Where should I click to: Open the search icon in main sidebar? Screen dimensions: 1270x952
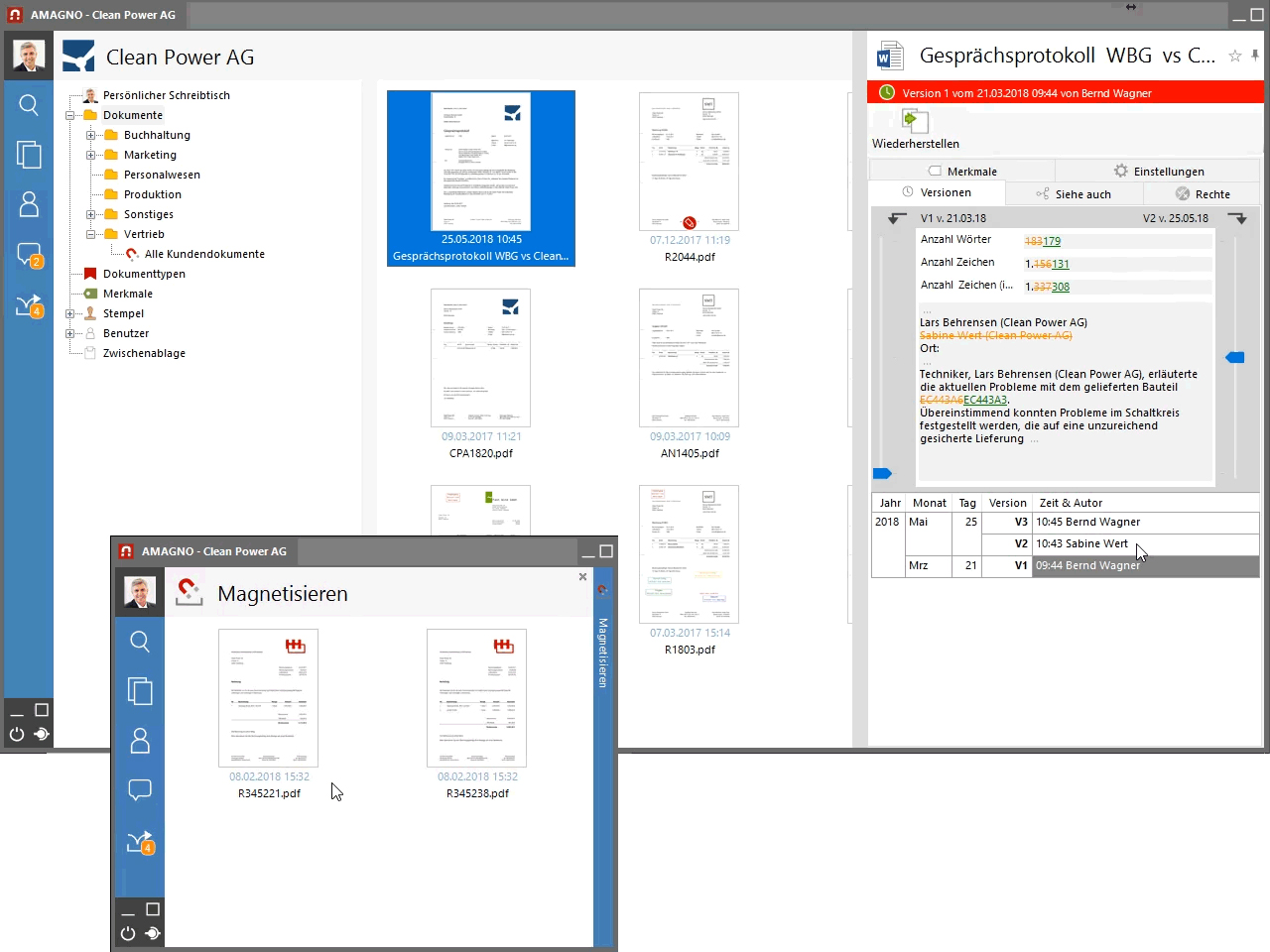pyautogui.click(x=29, y=105)
